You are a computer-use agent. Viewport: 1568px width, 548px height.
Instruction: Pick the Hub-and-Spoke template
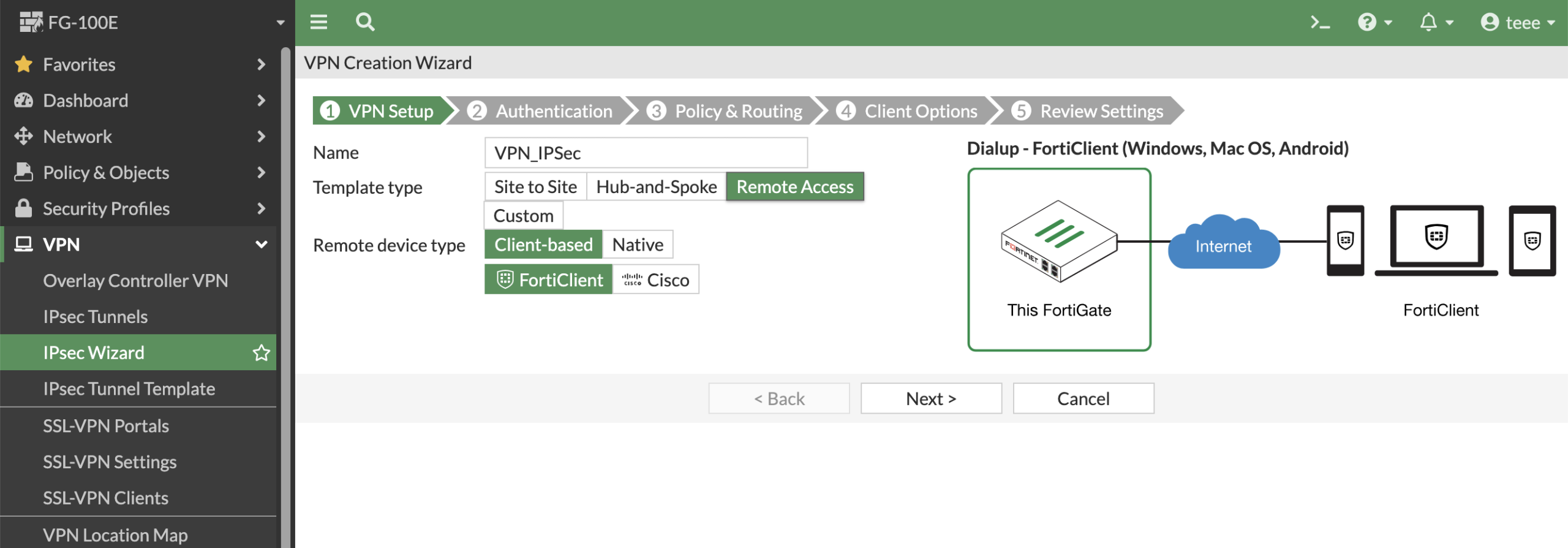pos(656,187)
